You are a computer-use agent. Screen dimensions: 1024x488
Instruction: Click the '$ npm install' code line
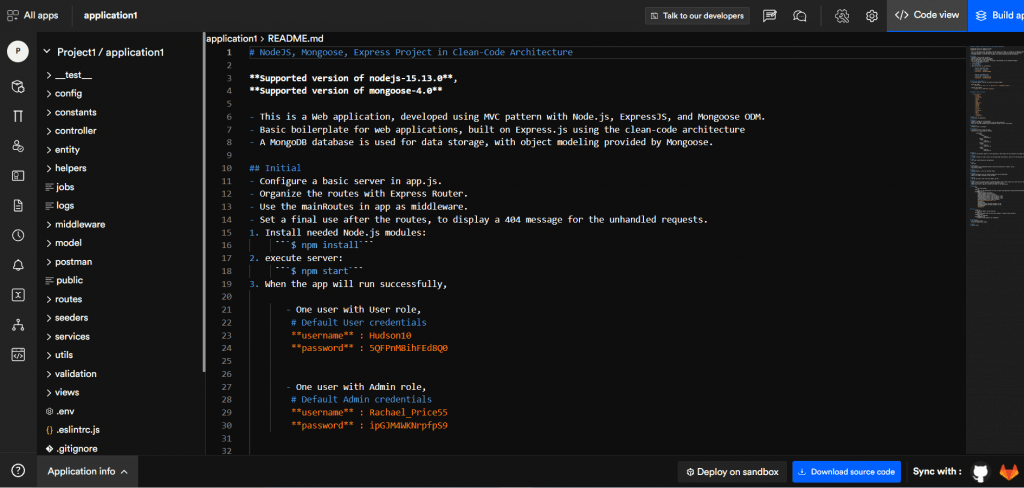pyautogui.click(x=324, y=245)
